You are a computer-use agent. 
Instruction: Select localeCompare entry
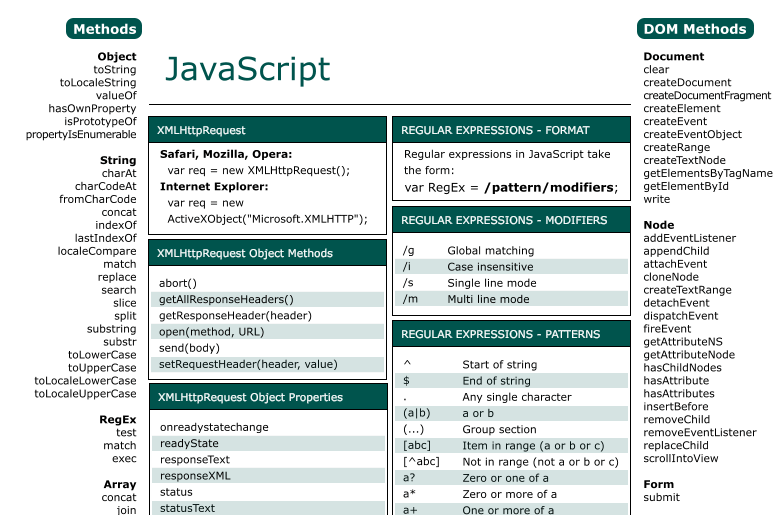[x=97, y=251]
